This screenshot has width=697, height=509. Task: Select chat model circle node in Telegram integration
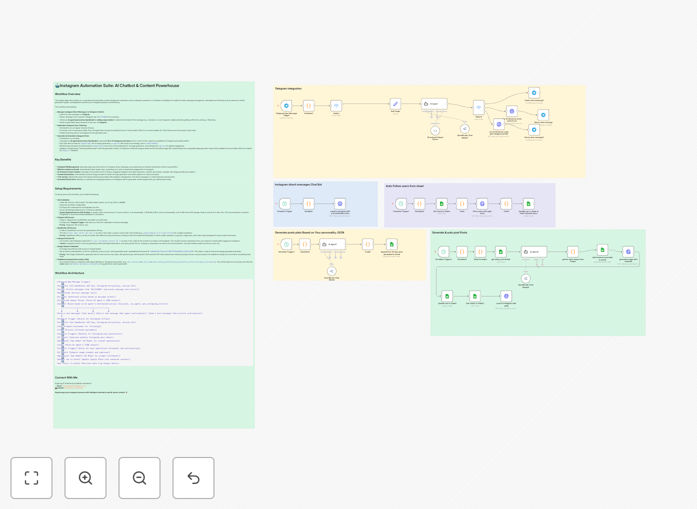click(465, 128)
